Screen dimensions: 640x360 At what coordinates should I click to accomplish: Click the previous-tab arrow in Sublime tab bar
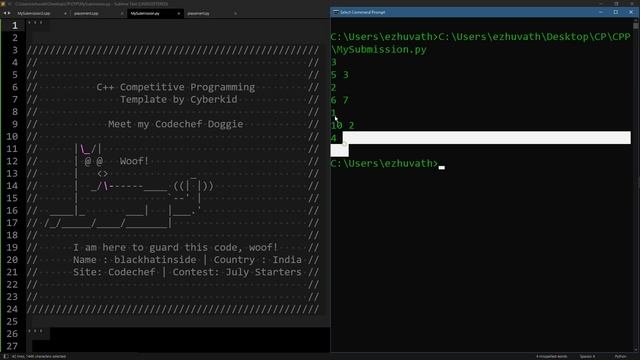pyautogui.click(x=4, y=13)
